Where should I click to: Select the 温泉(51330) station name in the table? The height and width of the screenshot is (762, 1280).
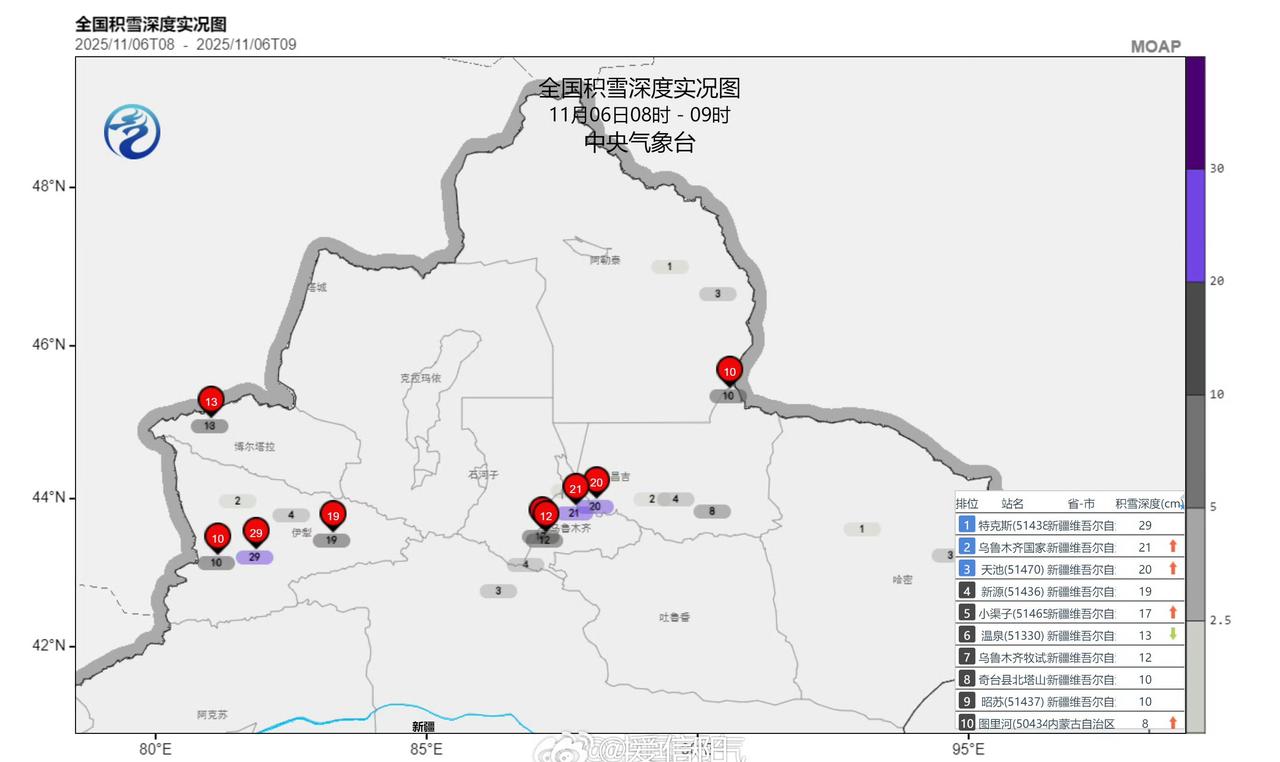click(x=1011, y=635)
